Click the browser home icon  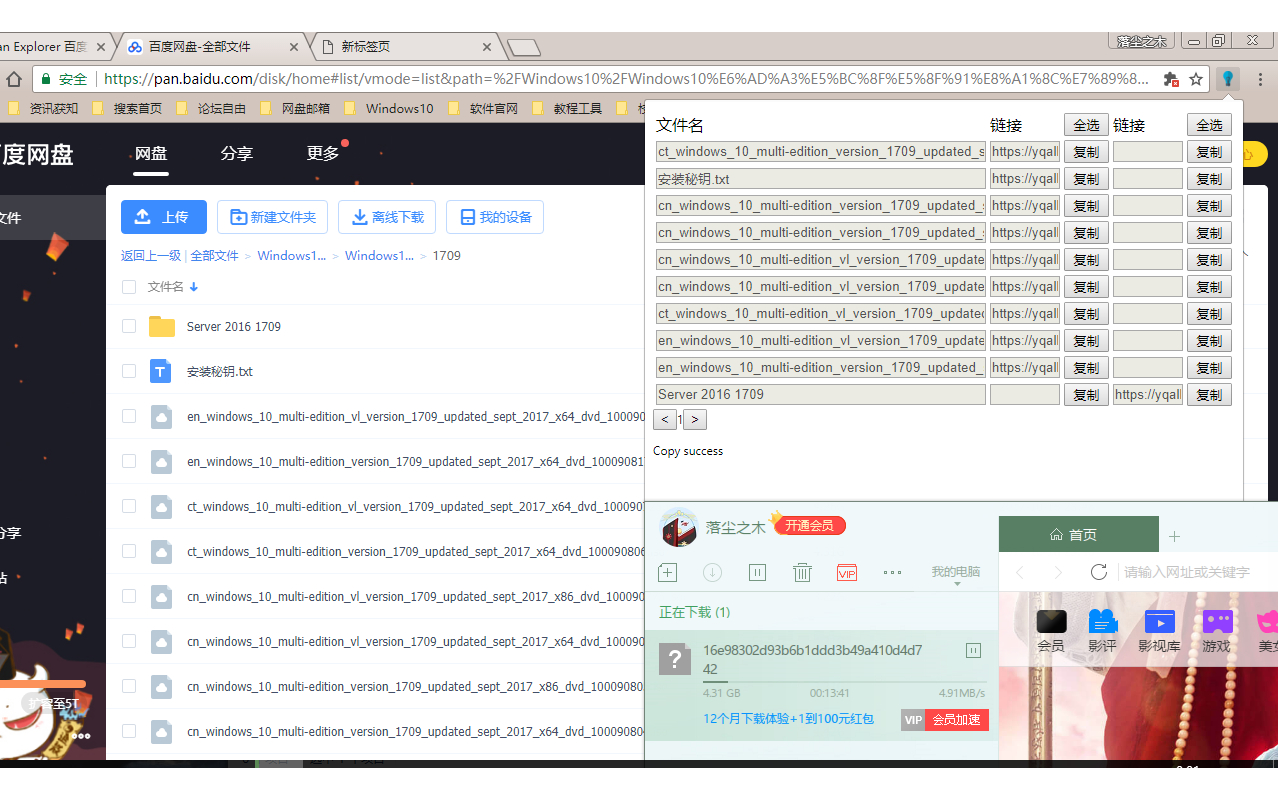14,79
